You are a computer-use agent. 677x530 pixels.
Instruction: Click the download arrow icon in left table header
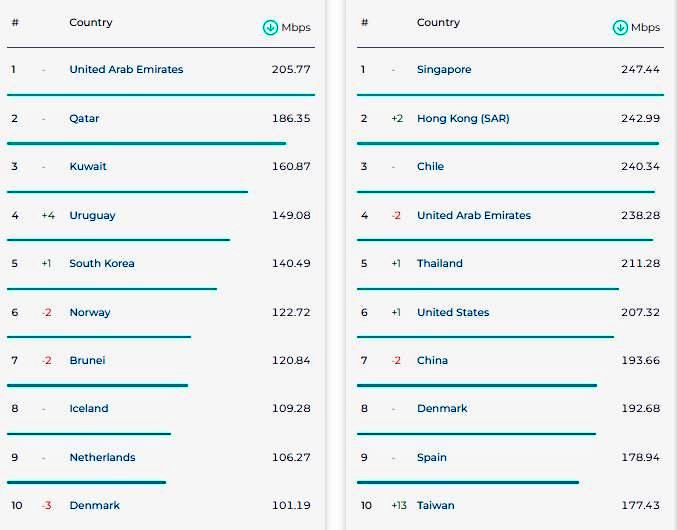(270, 28)
